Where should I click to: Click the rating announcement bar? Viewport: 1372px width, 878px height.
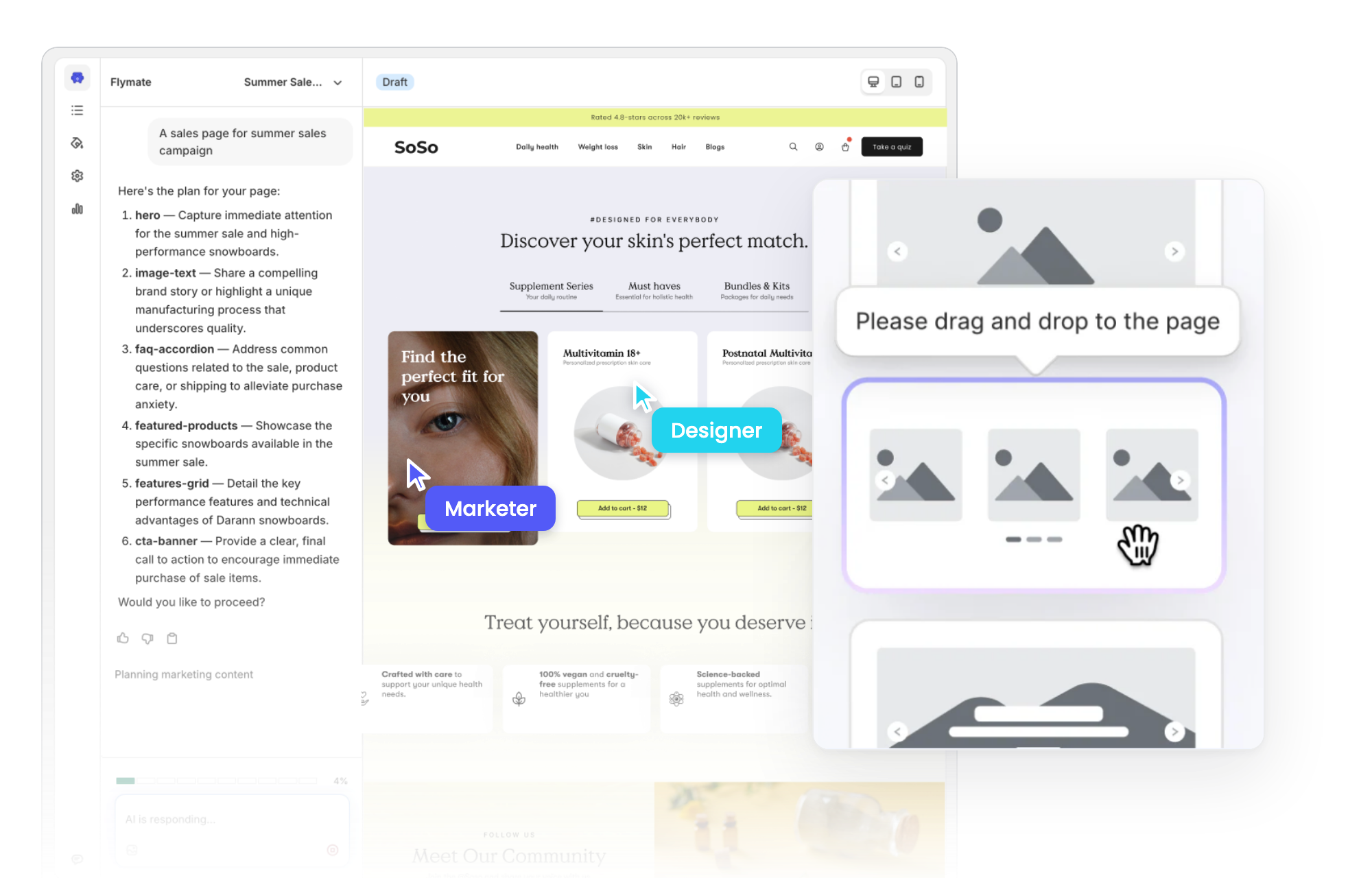click(655, 117)
